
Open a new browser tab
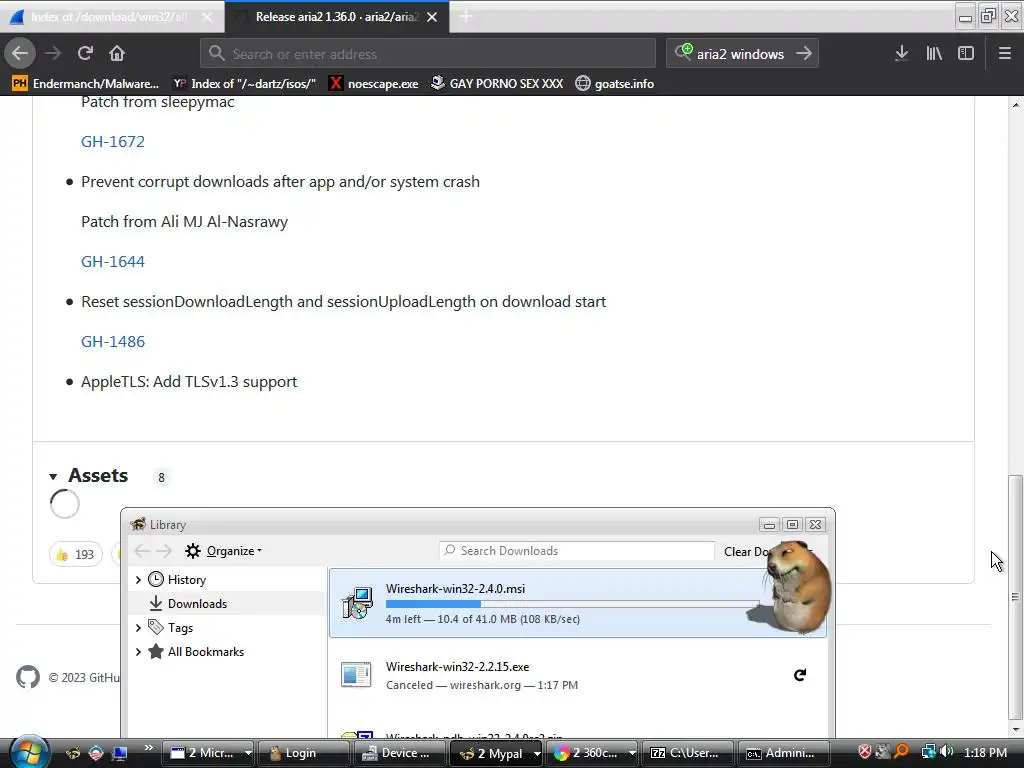[466, 17]
